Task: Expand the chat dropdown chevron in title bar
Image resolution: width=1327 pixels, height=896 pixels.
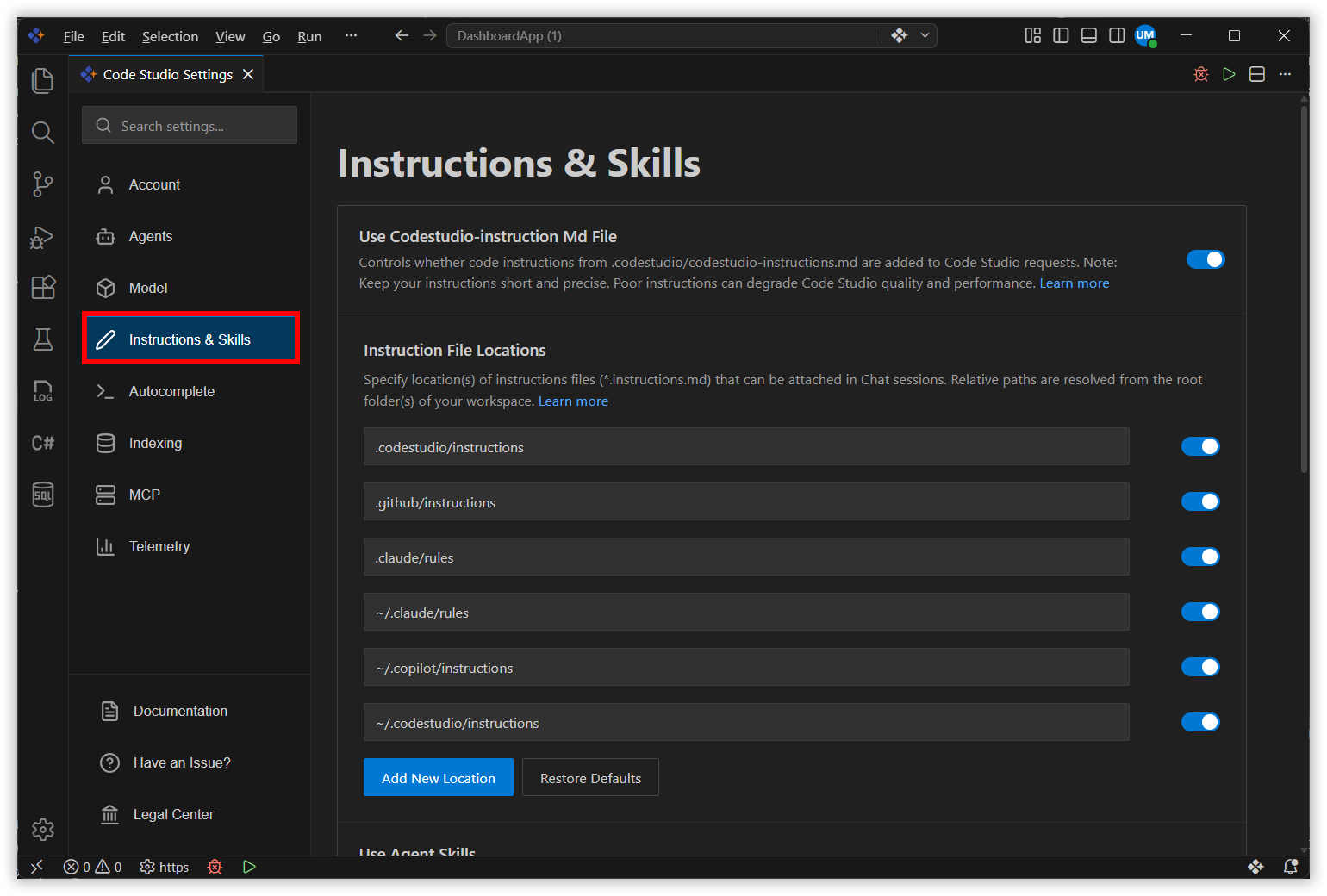Action: tap(925, 35)
